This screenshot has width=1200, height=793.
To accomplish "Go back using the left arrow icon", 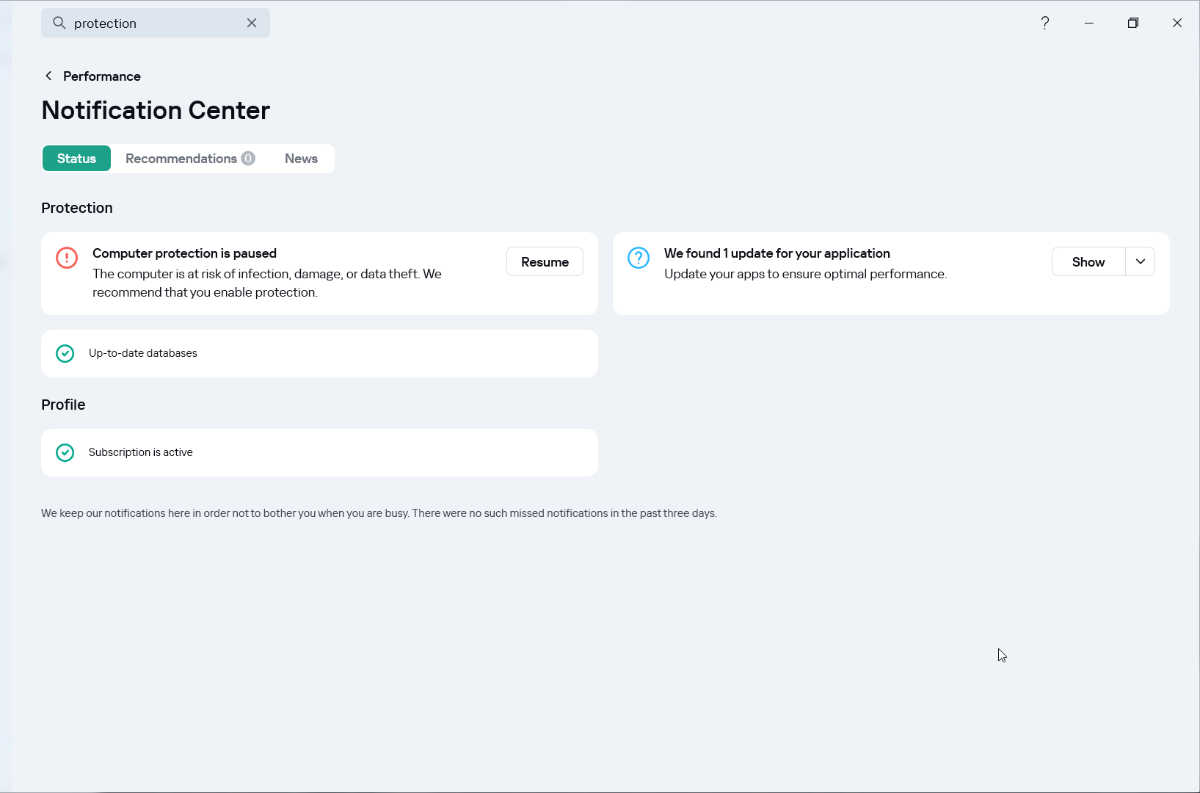I will pos(48,76).
